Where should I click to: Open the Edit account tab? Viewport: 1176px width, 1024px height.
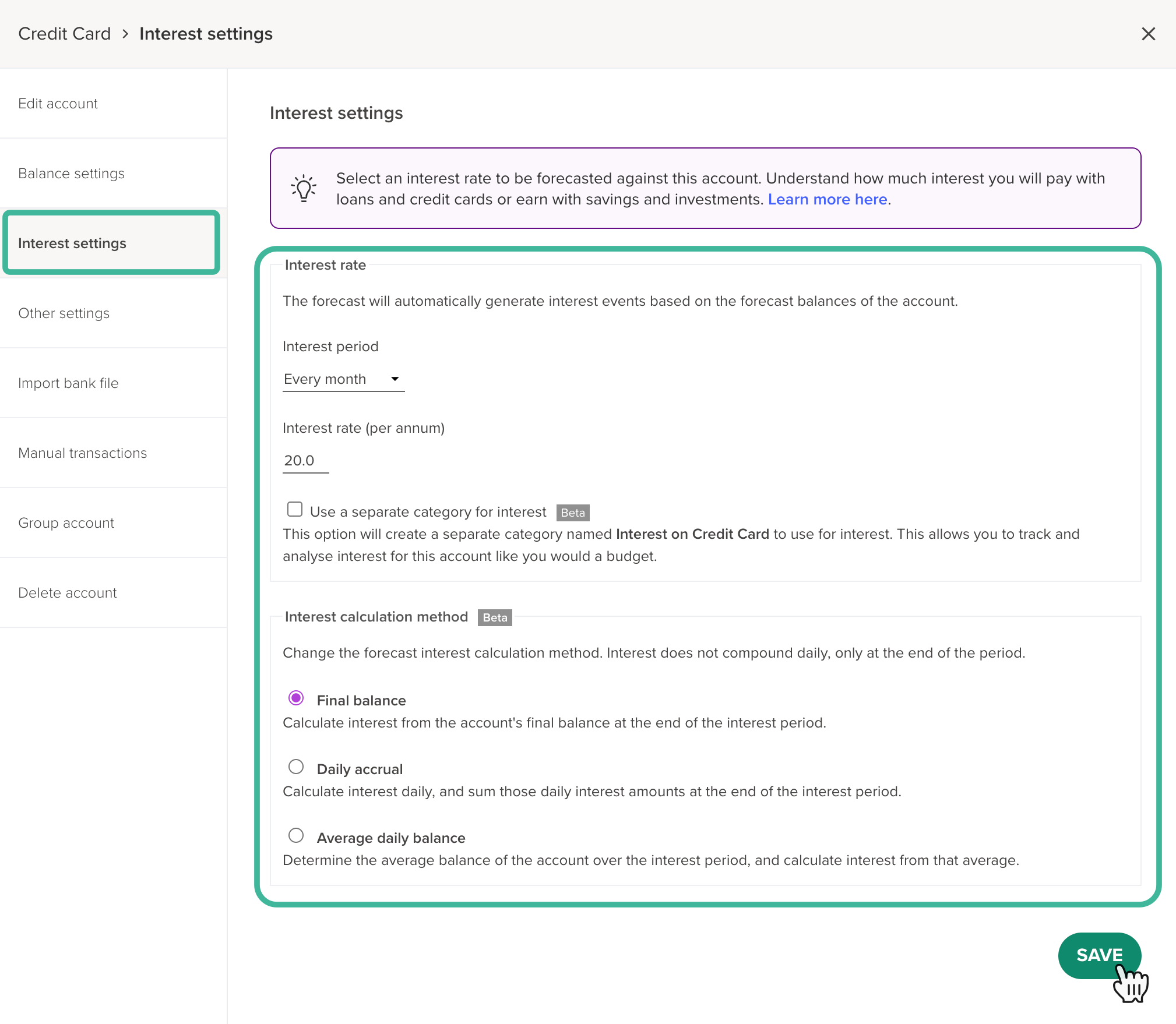(114, 104)
